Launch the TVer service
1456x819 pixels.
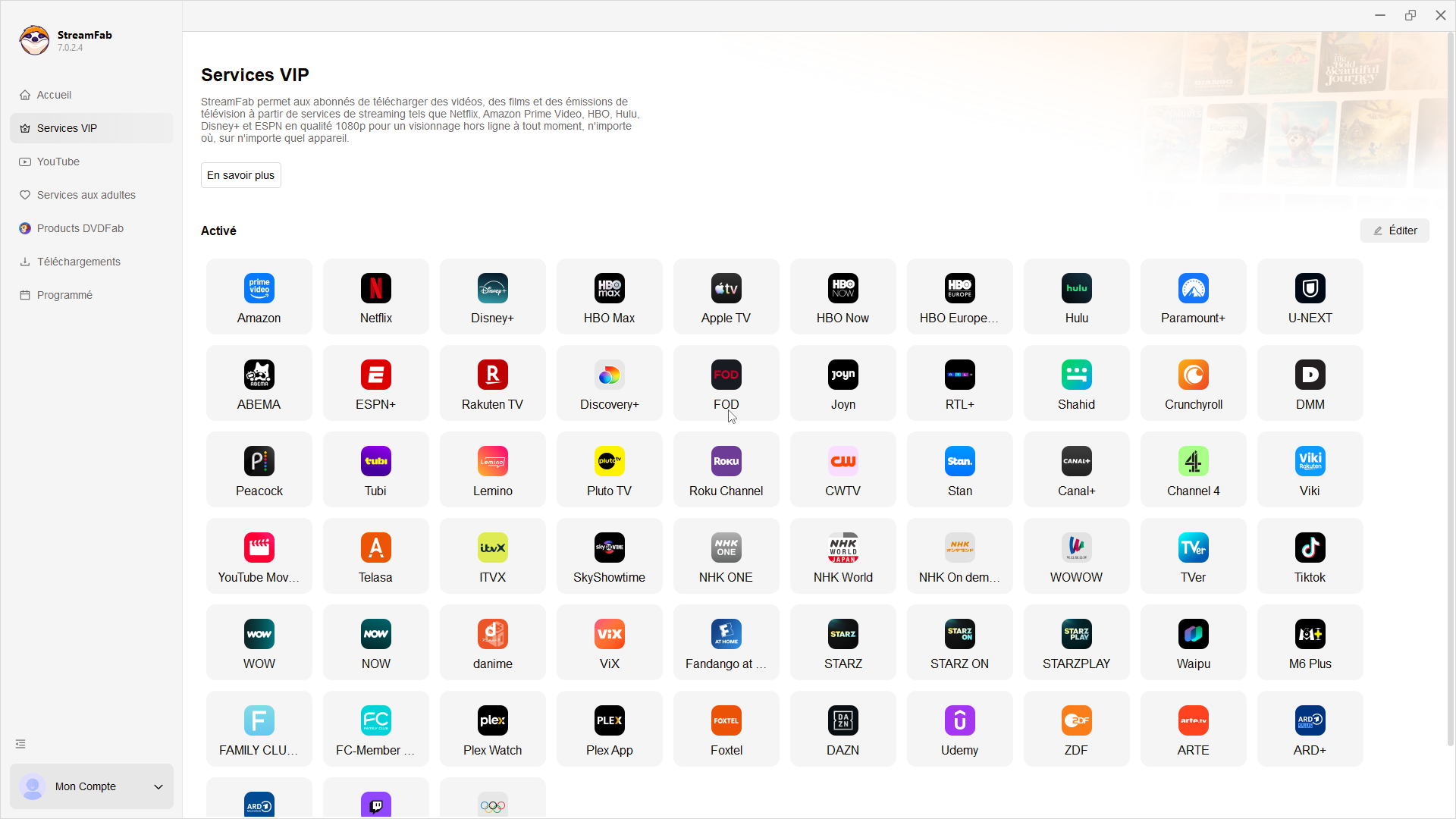[1194, 556]
